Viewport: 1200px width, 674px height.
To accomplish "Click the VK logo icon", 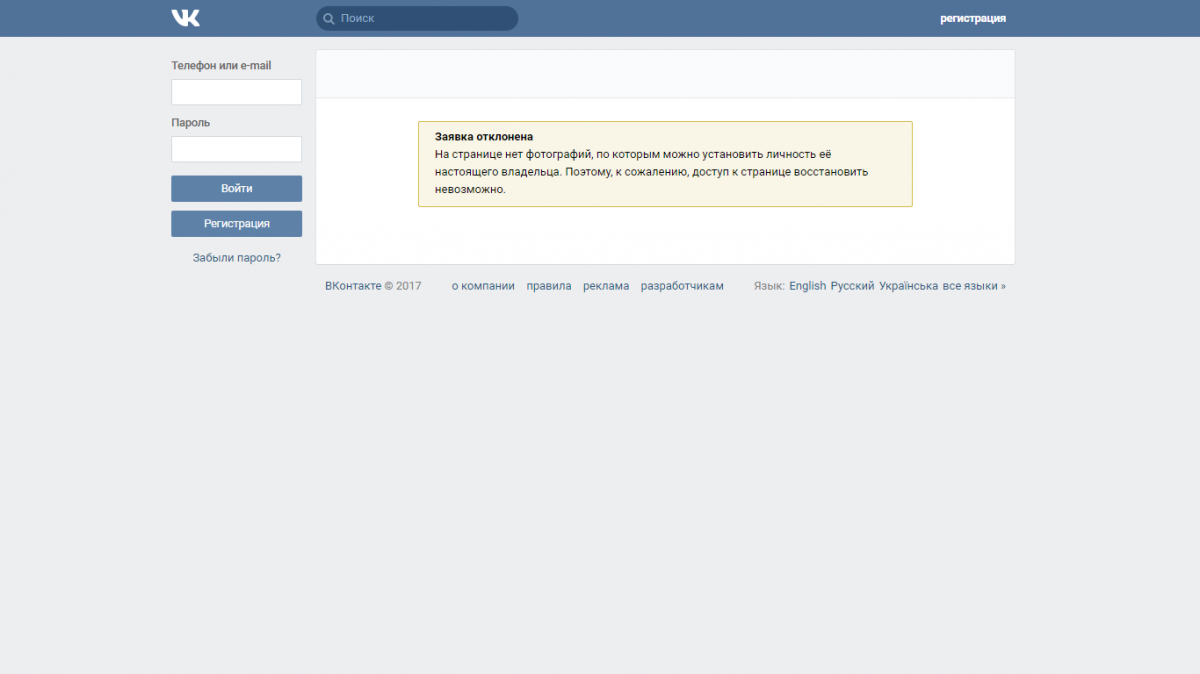I will pos(185,18).
